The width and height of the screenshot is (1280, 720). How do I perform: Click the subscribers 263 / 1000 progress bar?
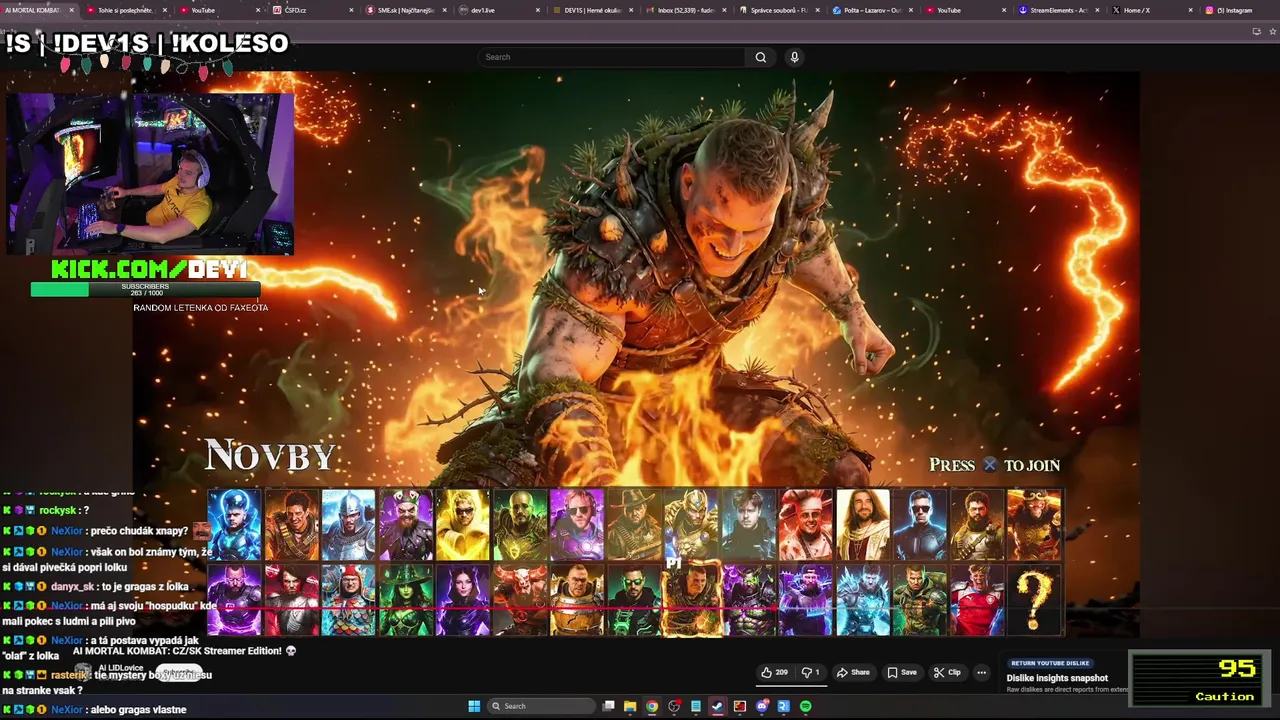pos(145,289)
